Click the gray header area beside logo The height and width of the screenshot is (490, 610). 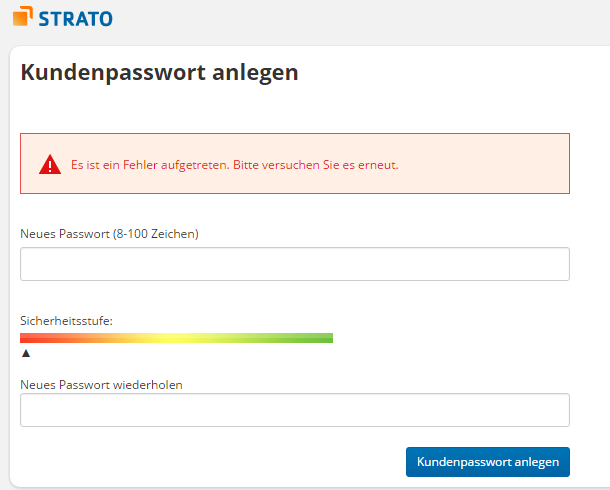[x=350, y=19]
